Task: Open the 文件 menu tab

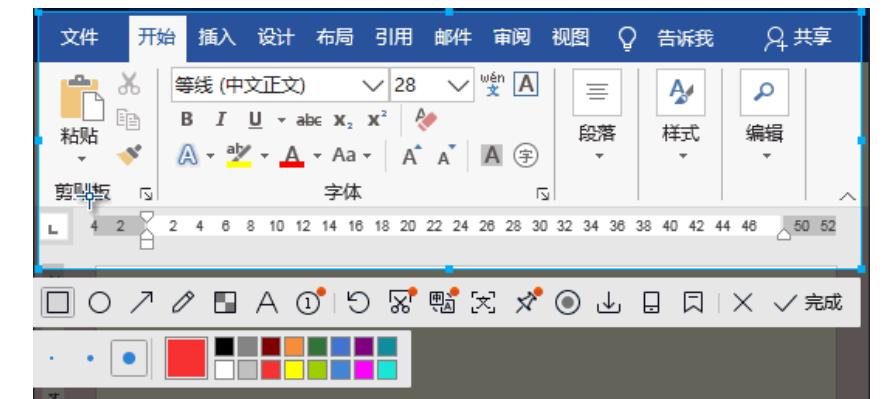Action: pos(79,38)
